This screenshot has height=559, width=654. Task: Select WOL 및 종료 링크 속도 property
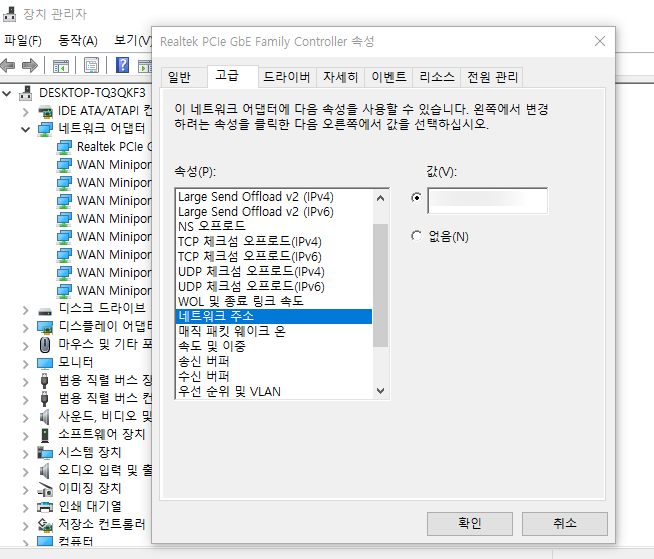[274, 301]
